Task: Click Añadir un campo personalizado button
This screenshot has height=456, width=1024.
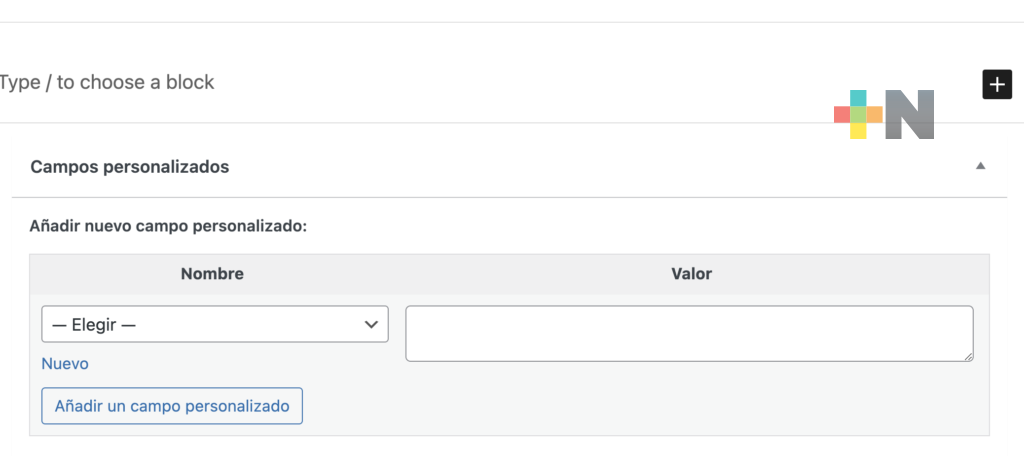Action: 172,406
